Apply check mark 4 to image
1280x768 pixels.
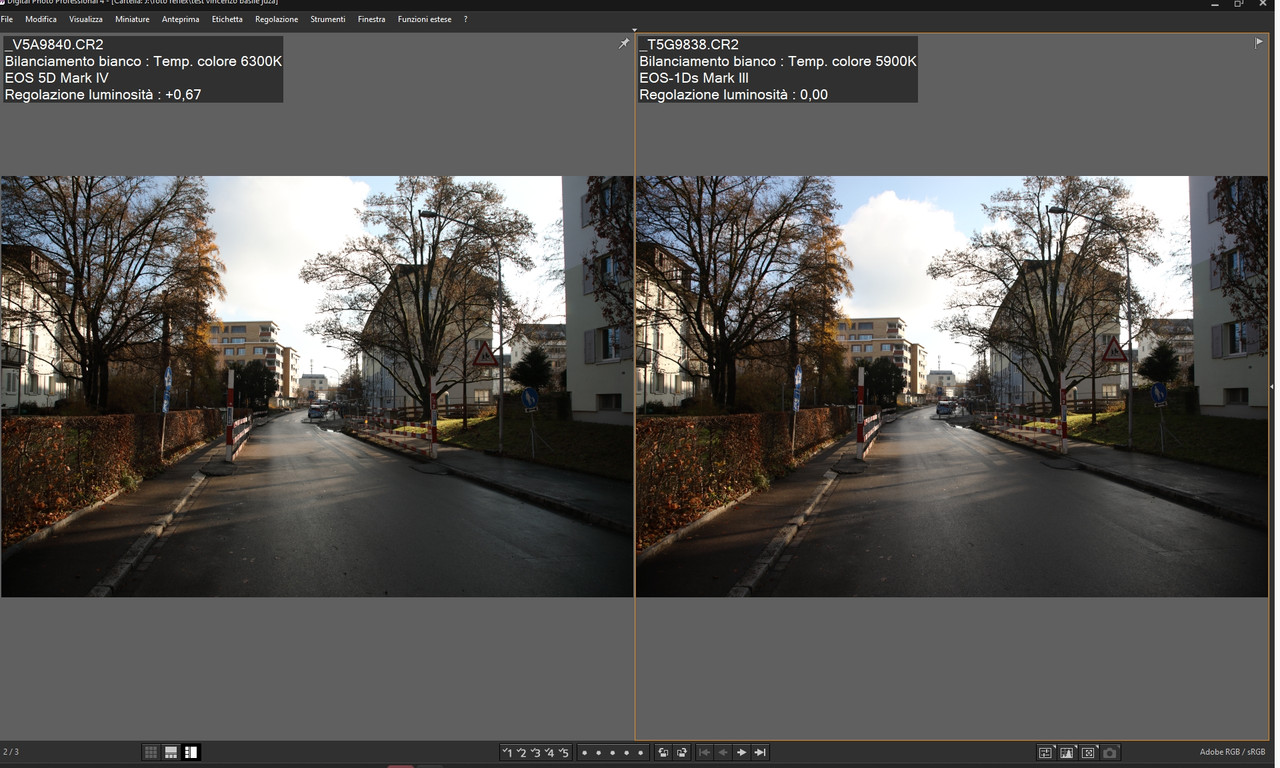tap(549, 752)
